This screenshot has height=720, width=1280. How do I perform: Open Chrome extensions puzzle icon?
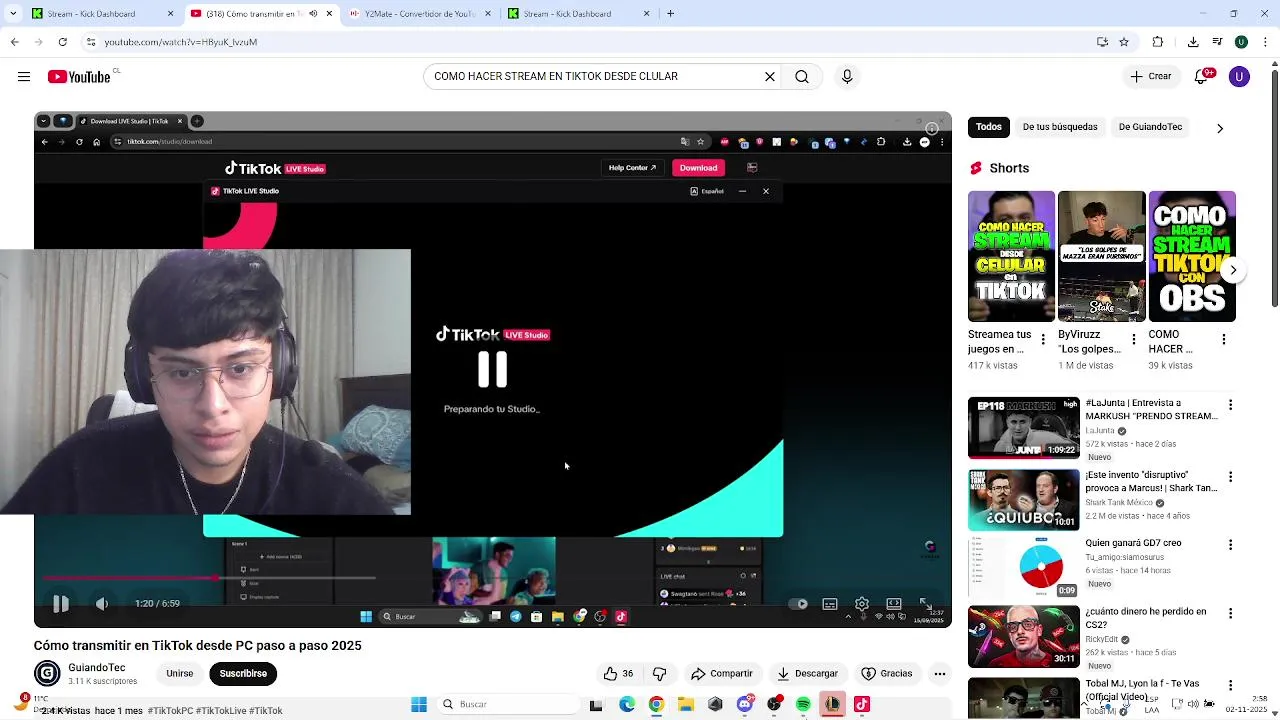tap(1158, 42)
